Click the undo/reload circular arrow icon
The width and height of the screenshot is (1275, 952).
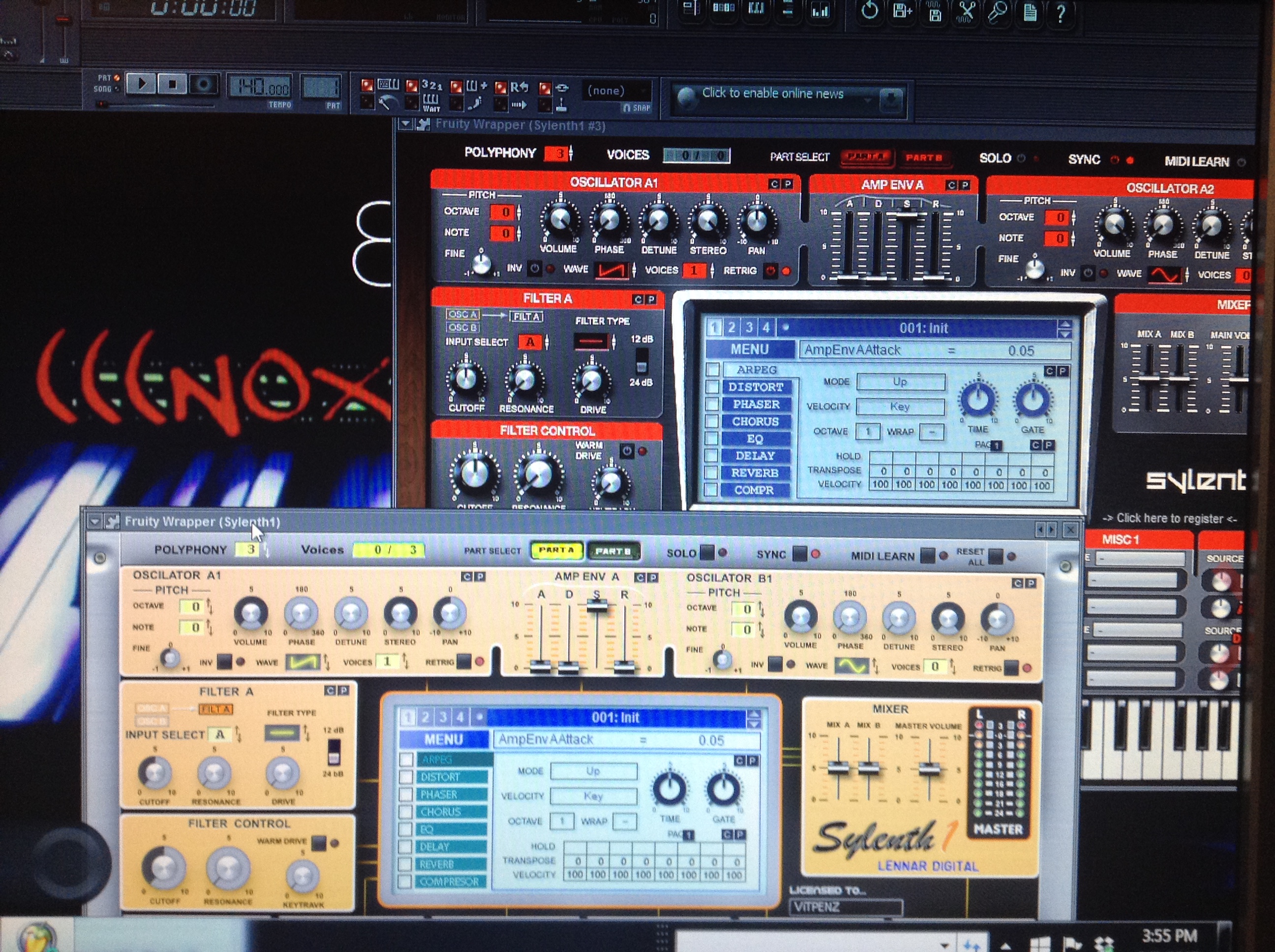(x=869, y=10)
